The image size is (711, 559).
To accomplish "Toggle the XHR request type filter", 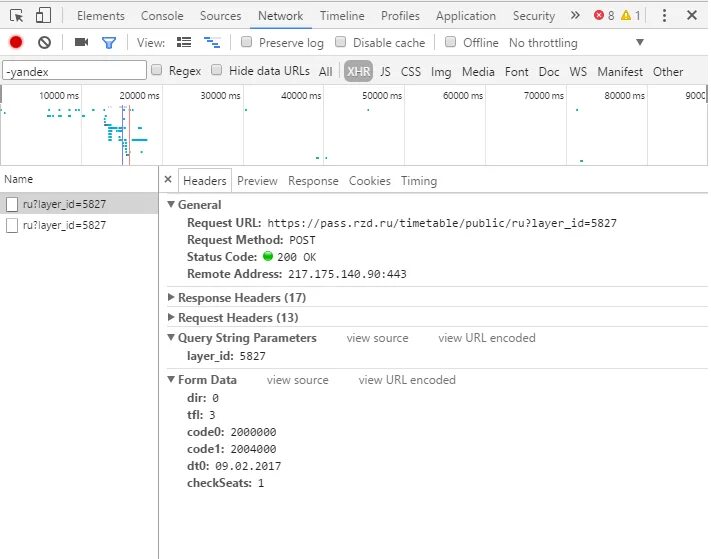I will [x=358, y=71].
